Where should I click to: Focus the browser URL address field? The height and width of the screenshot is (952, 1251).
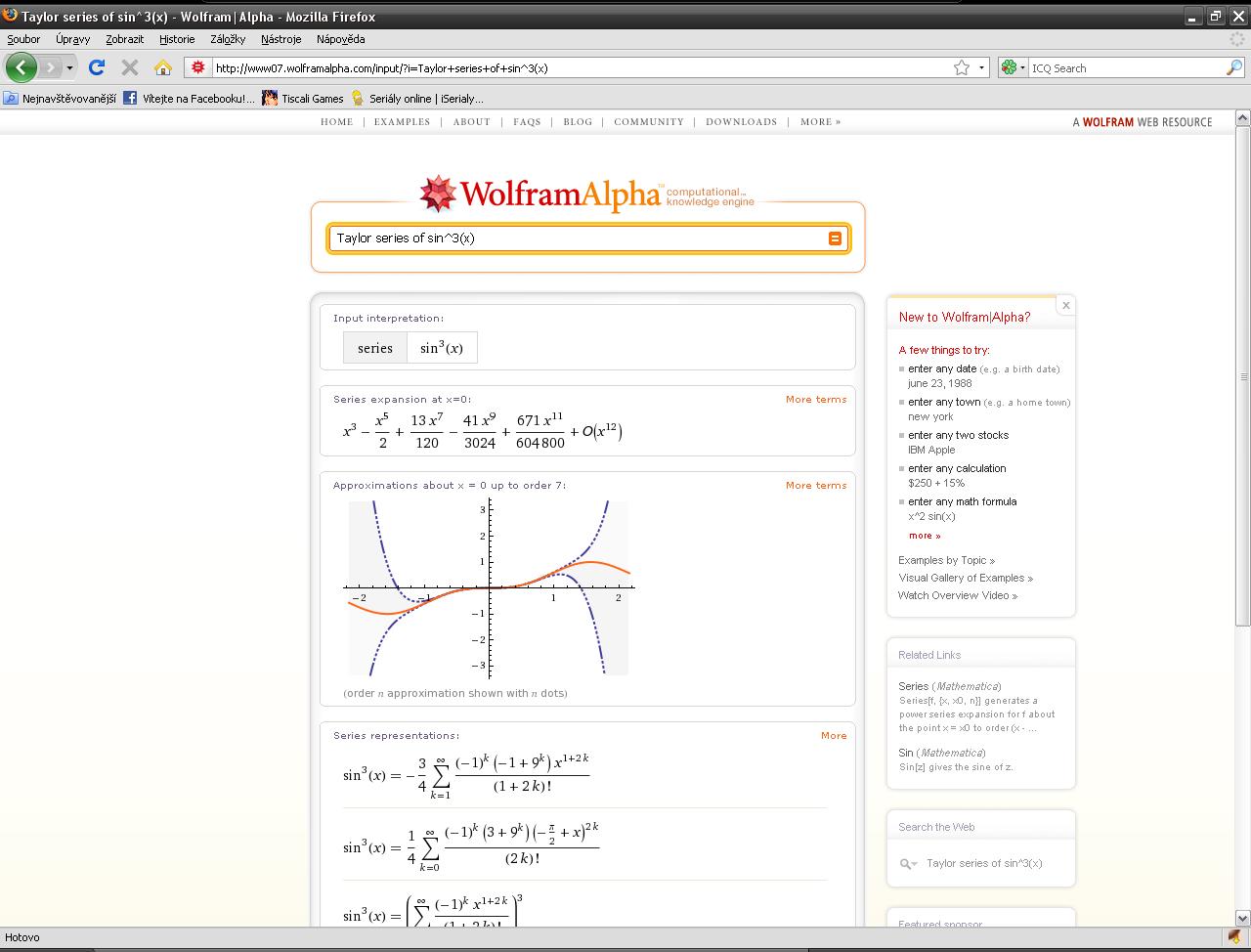click(582, 68)
